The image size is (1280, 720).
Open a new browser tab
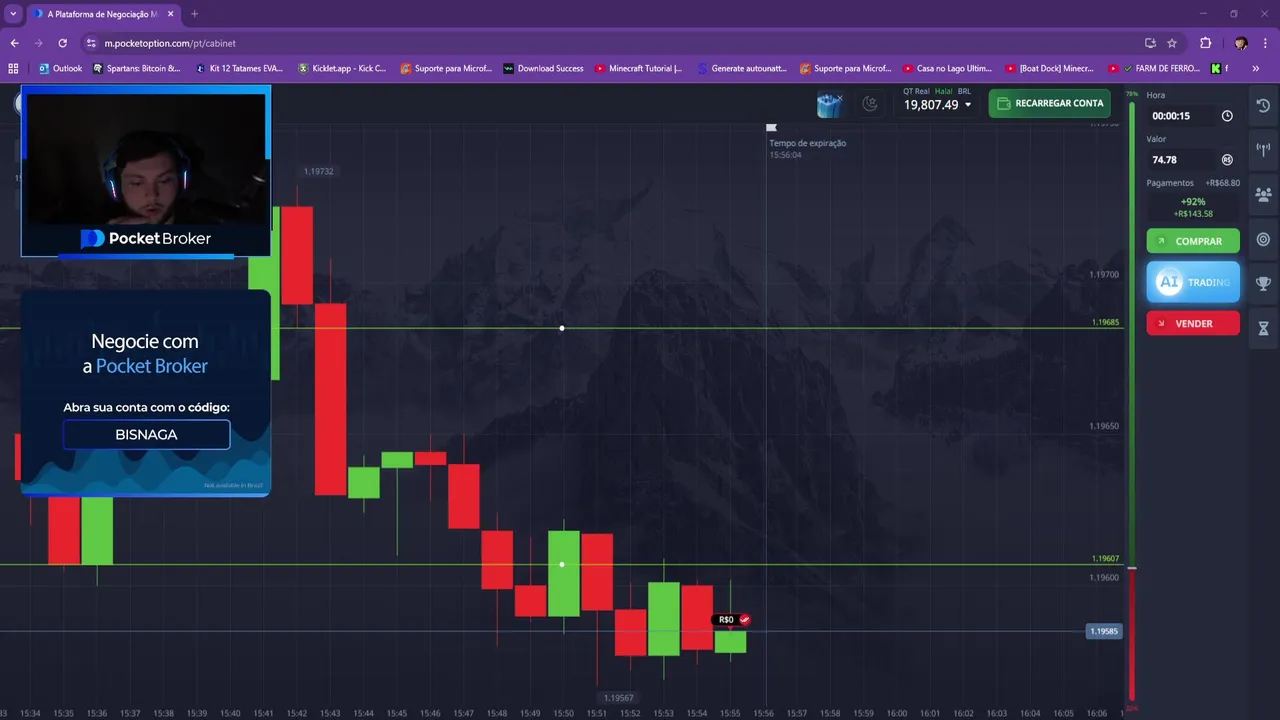coord(194,14)
